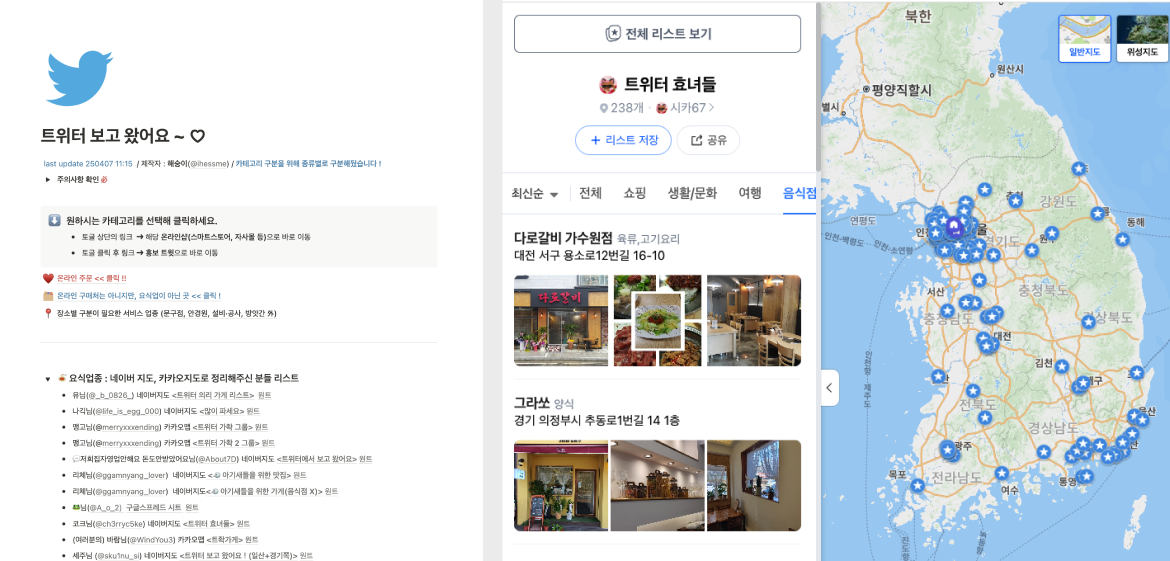Open the 전체 리스트 보기 button
The image size is (1170, 561).
tap(657, 34)
